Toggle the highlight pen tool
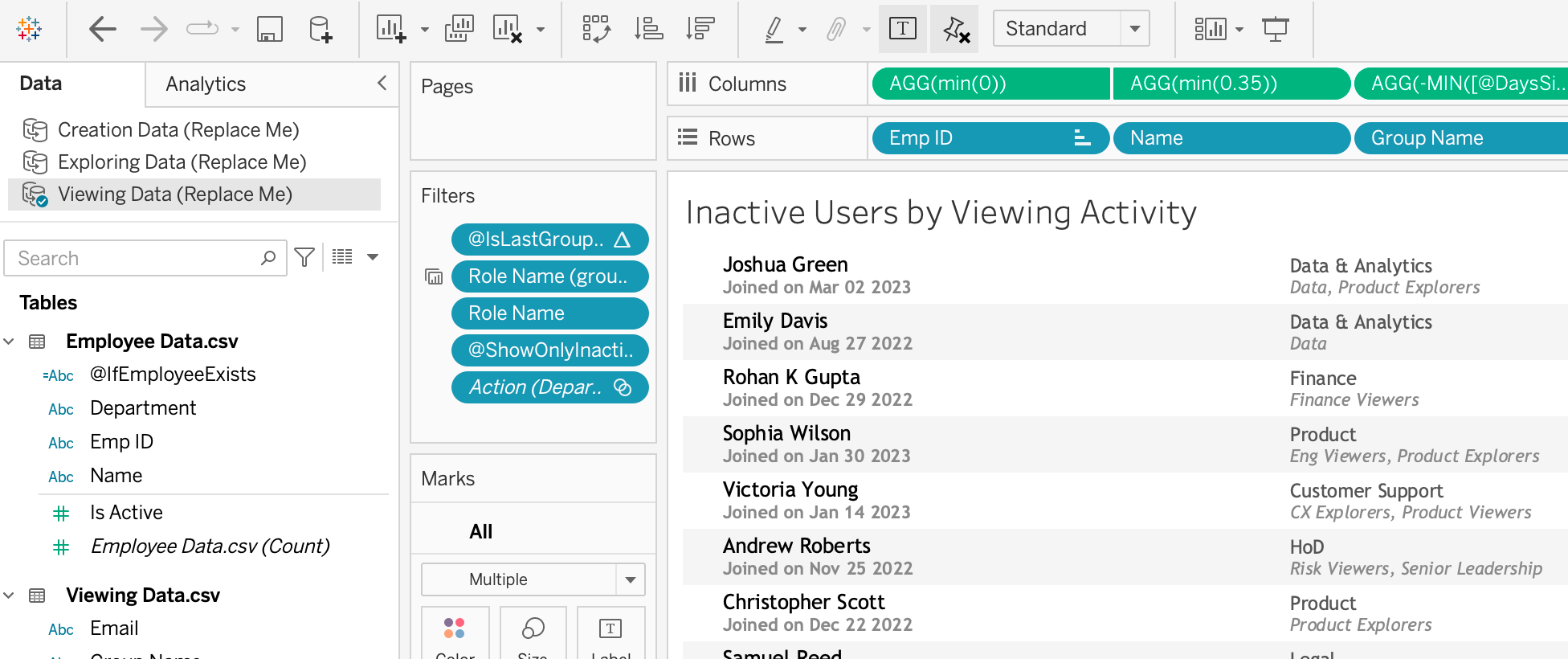This screenshot has height=659, width=1568. pyautogui.click(x=774, y=30)
